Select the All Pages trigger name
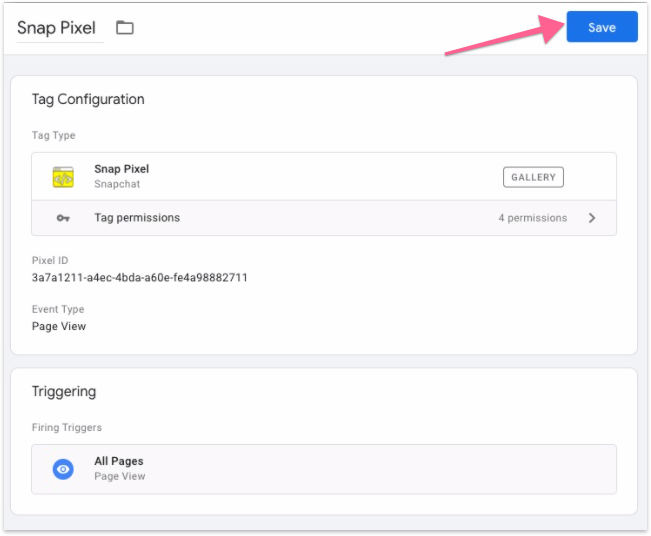Viewport: 651px width, 536px height. [x=119, y=461]
